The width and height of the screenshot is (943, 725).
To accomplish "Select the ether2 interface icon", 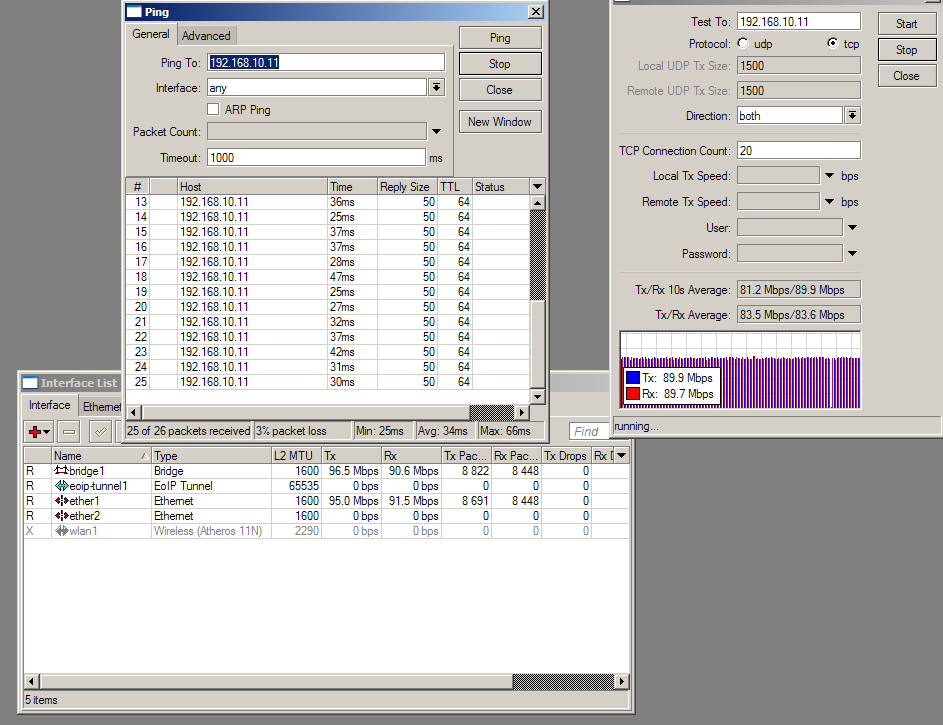I will point(61,516).
